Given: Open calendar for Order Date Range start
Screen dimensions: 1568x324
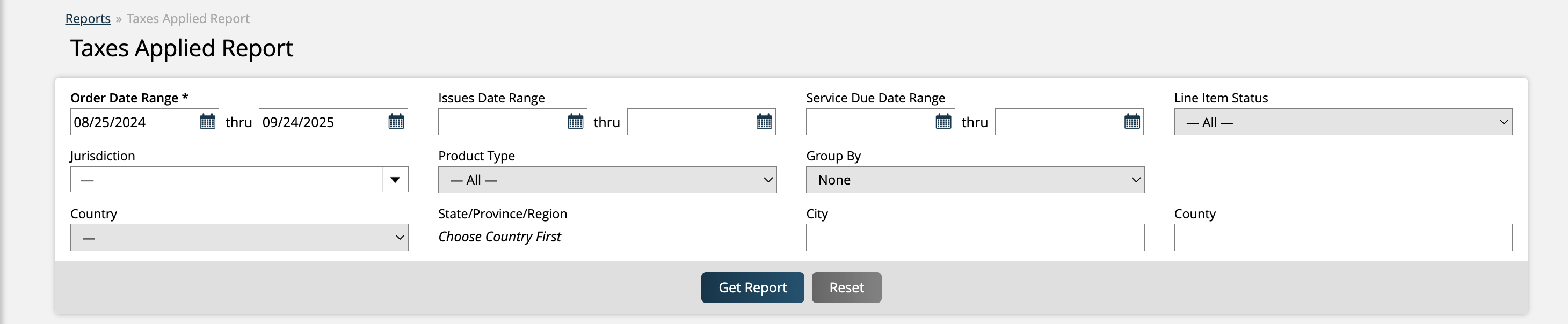Looking at the screenshot, I should [x=208, y=122].
